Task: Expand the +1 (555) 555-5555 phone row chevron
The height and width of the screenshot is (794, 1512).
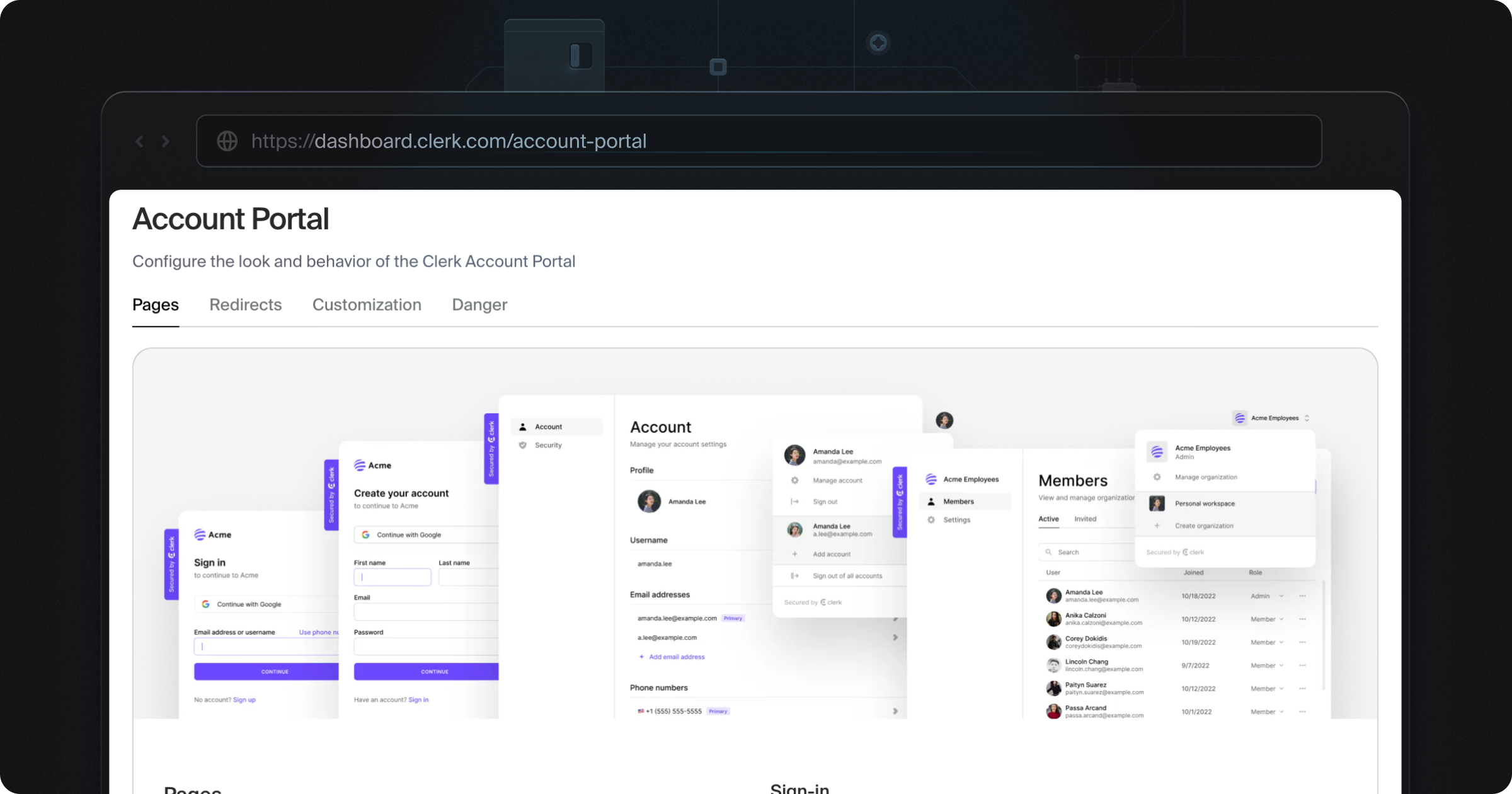Action: (895, 711)
